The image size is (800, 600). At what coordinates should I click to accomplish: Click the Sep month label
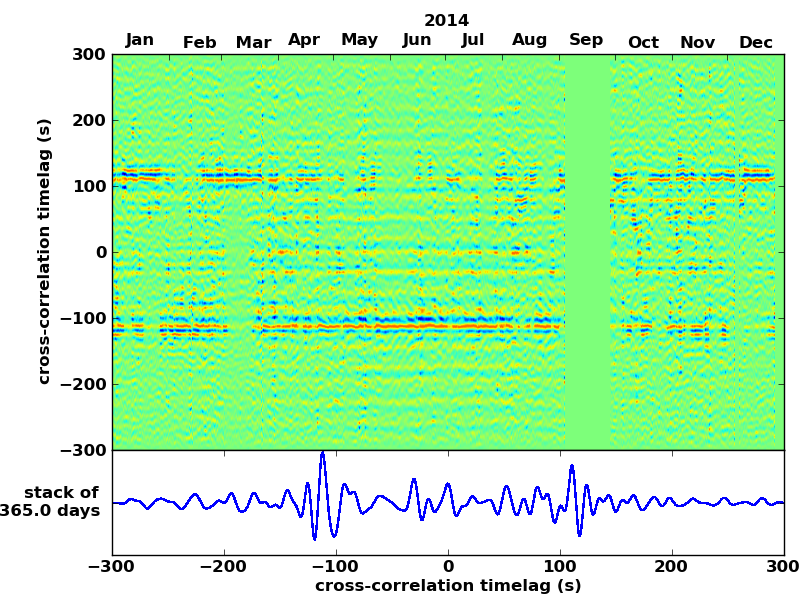586,40
